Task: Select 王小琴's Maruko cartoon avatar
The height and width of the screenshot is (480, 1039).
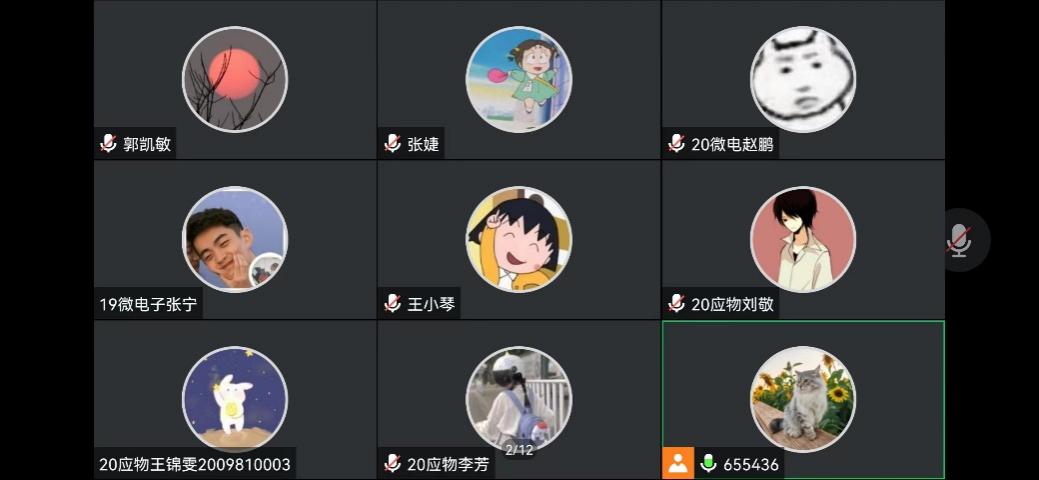Action: (519, 239)
